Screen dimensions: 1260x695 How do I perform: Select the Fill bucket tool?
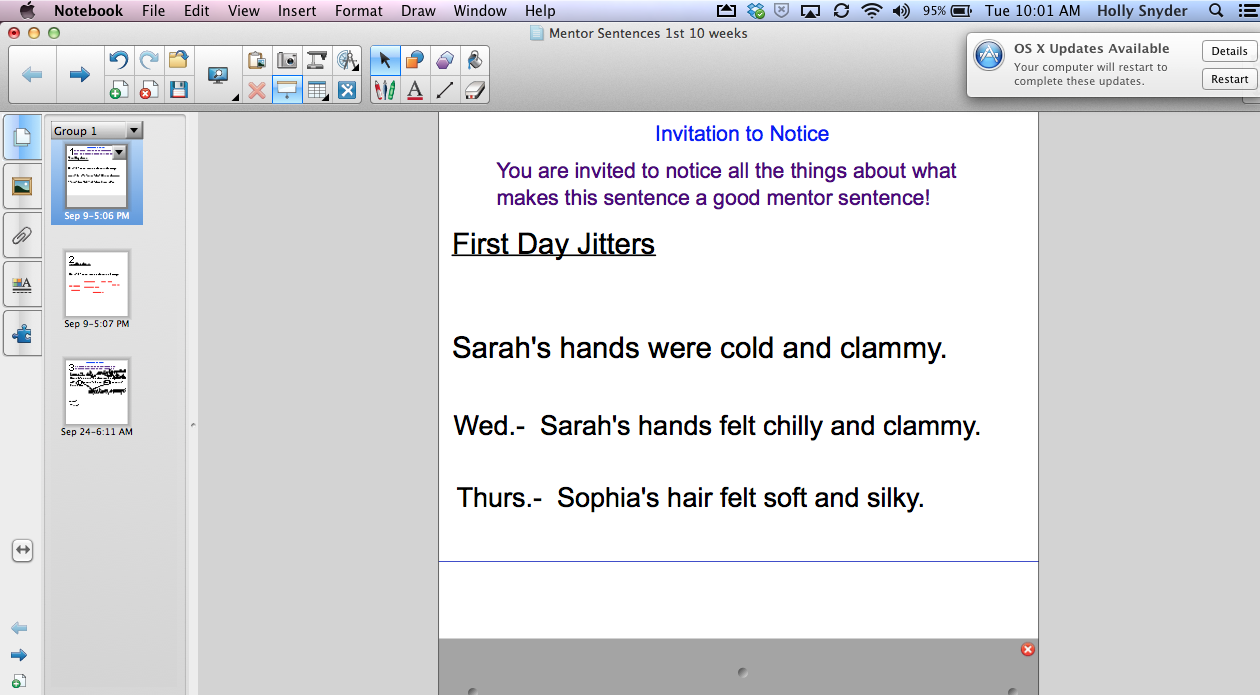pyautogui.click(x=473, y=60)
